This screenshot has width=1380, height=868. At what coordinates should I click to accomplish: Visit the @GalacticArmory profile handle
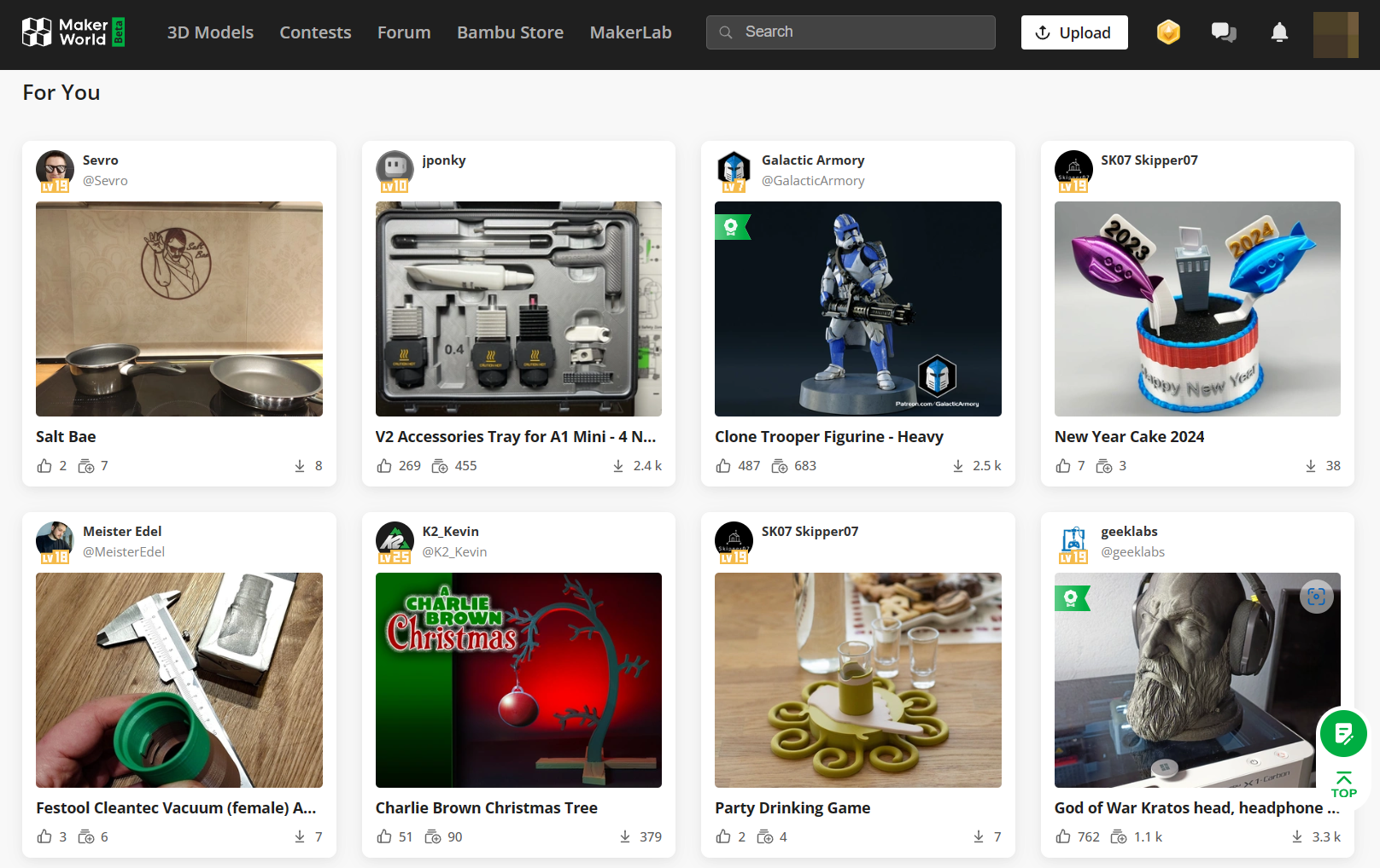(x=813, y=181)
